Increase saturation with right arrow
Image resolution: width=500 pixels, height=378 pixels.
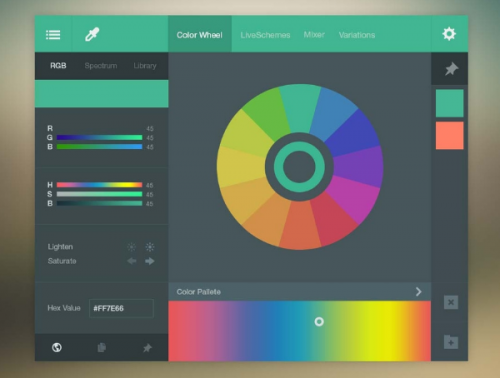(150, 261)
